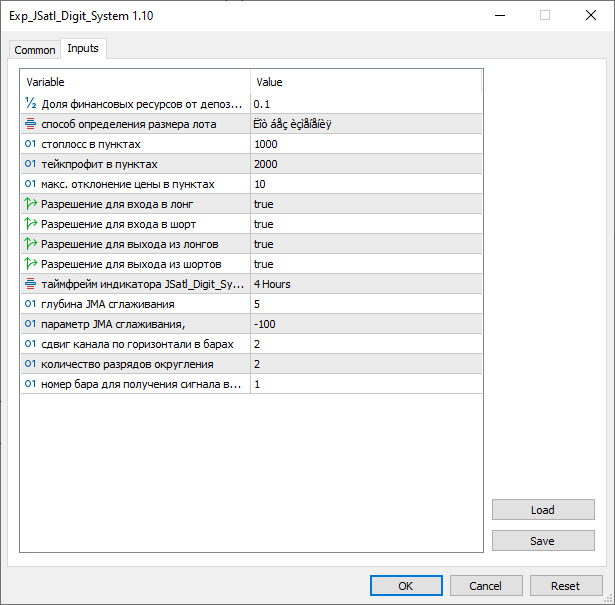Edit the max price deviation value 10
615x605 pixels.
[x=366, y=184]
